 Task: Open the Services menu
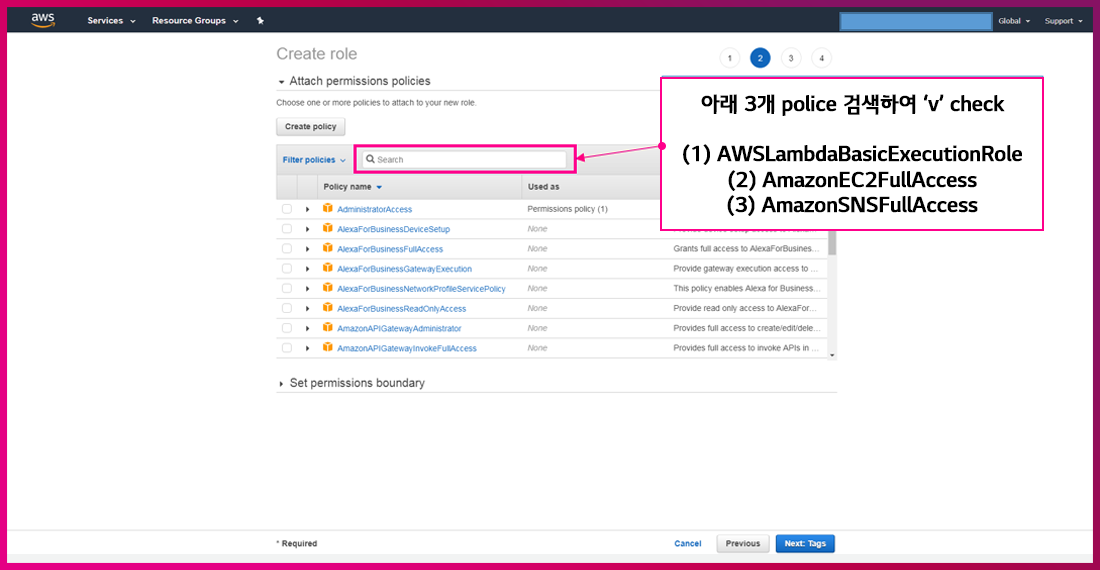[110, 20]
